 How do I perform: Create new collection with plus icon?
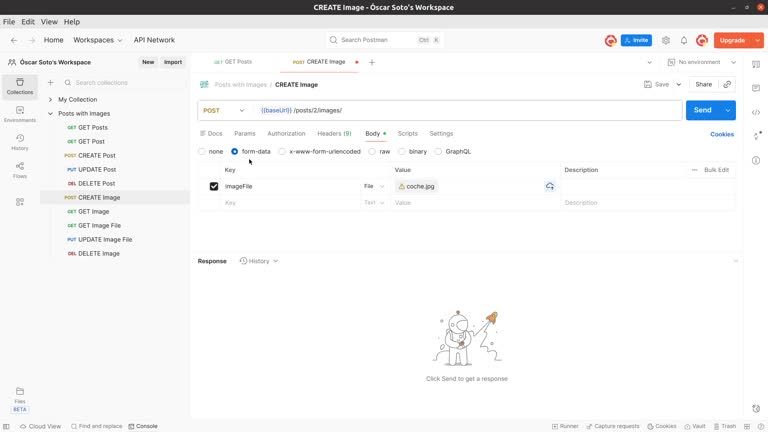pyautogui.click(x=50, y=83)
